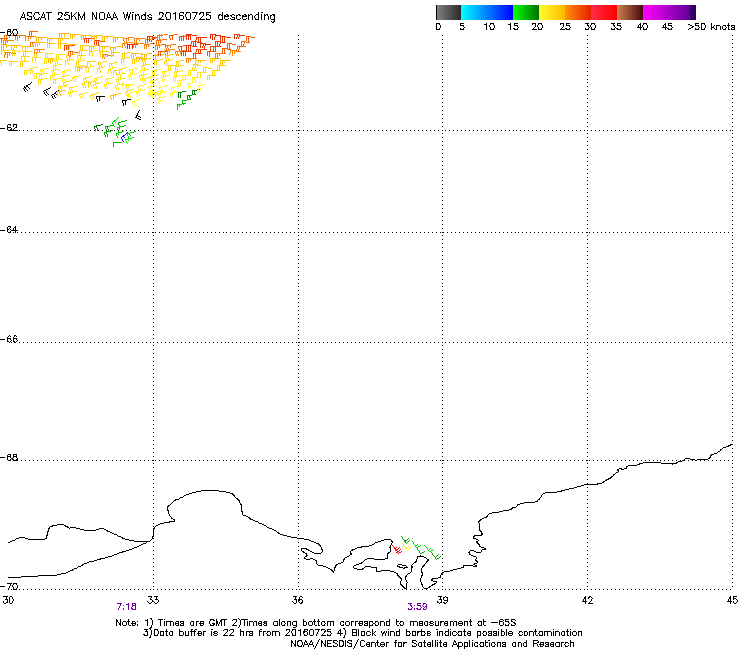The width and height of the screenshot is (740, 650).
Task: Click the red wind barb near the coast
Action: coord(397,549)
